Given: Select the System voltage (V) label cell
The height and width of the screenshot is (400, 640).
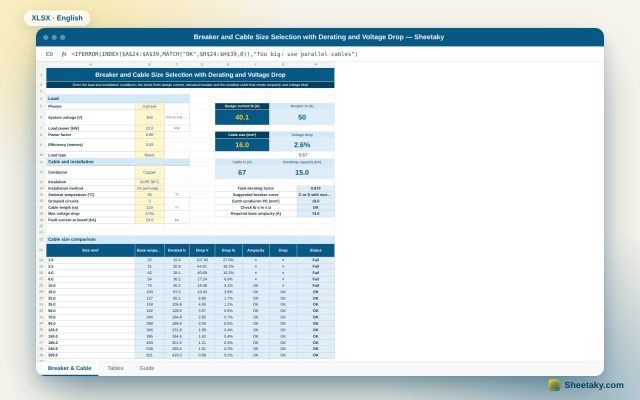Looking at the screenshot, I should (x=90, y=117).
